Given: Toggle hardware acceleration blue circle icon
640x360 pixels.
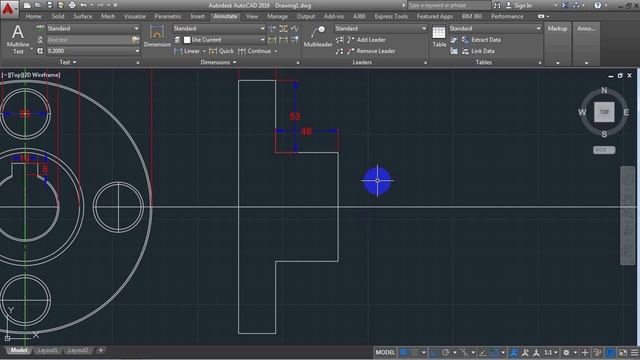Looking at the screenshot, I should (x=611, y=352).
